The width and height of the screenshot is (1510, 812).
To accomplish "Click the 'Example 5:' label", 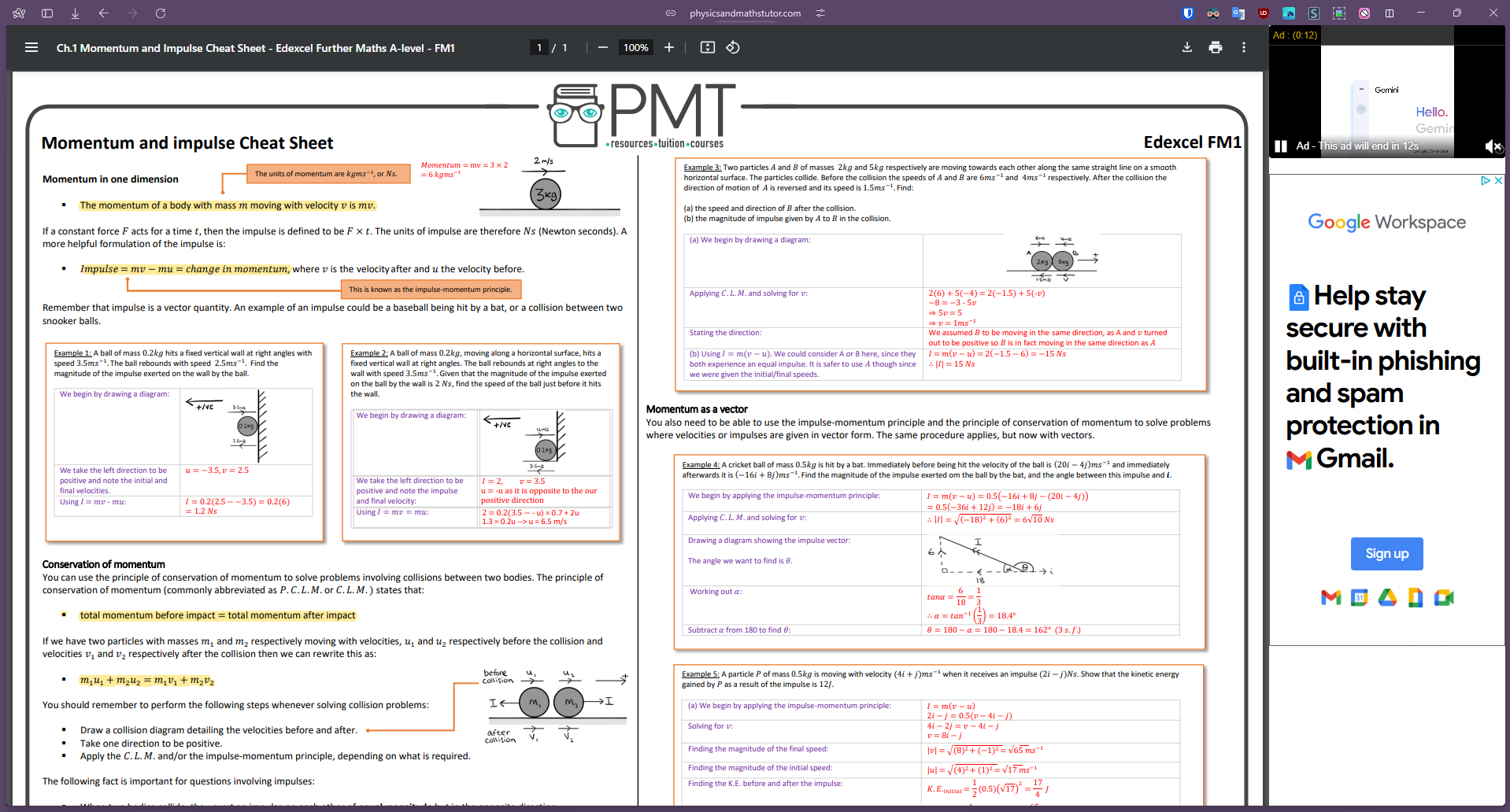I will click(x=701, y=674).
